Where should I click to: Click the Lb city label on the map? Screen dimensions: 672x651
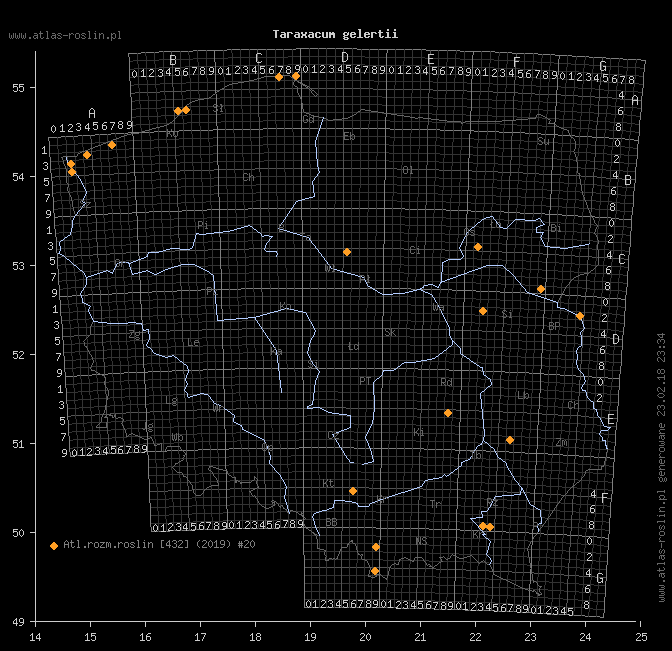click(523, 395)
